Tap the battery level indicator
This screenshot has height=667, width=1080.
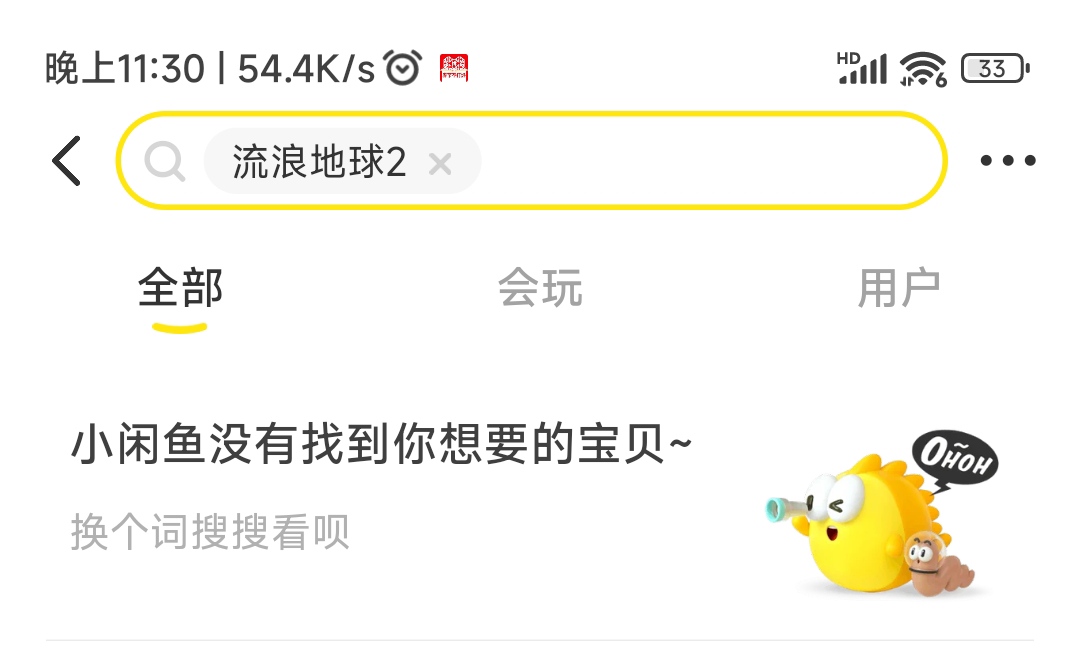click(x=995, y=68)
